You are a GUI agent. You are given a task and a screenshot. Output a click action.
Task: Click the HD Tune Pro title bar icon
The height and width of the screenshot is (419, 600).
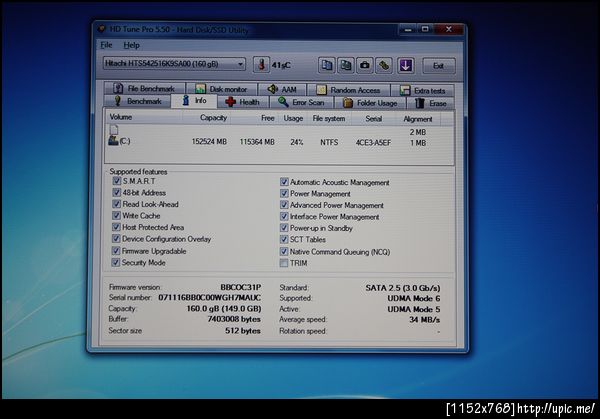[102, 29]
